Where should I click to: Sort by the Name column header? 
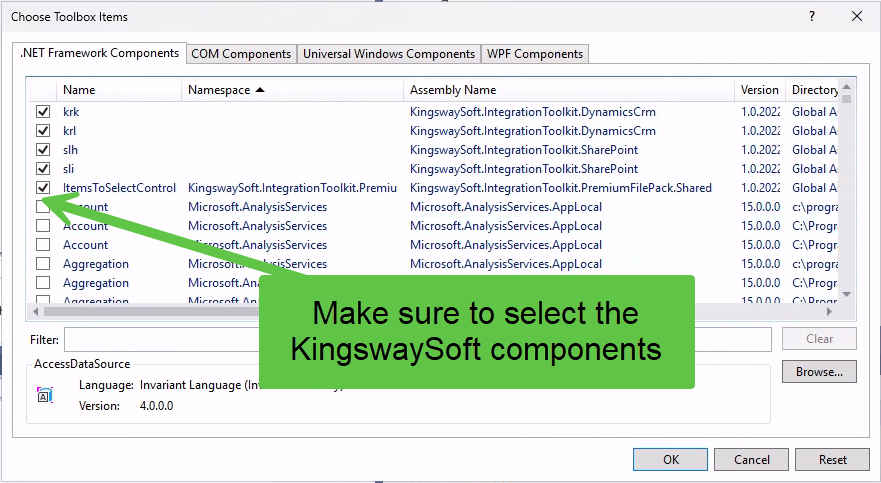119,90
